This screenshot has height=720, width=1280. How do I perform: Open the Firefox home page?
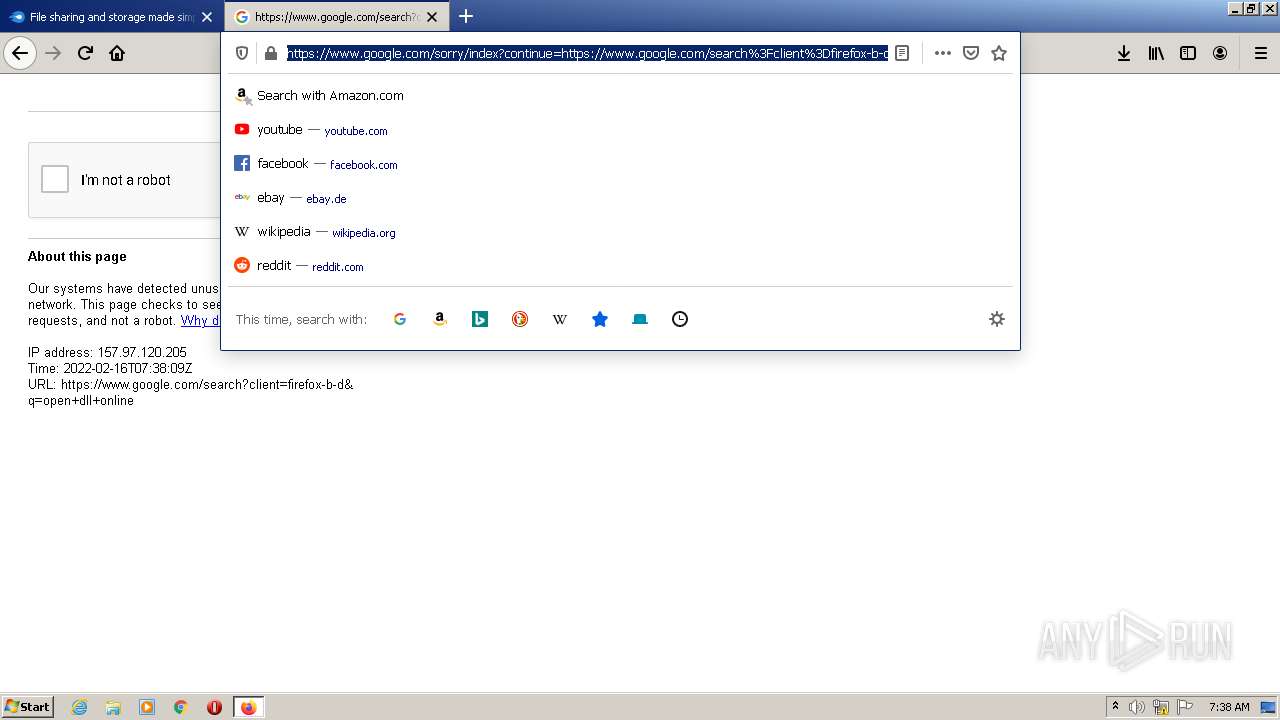(117, 53)
